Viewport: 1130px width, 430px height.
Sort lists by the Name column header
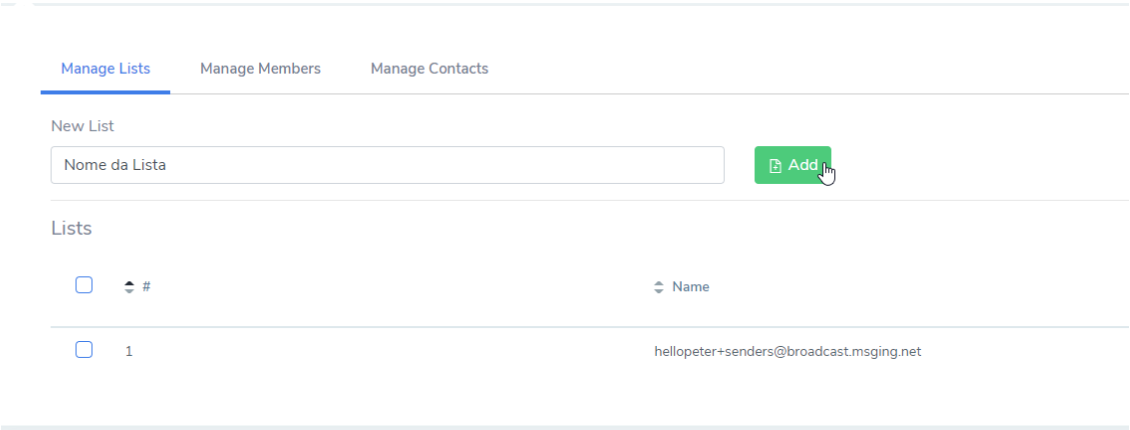[690, 287]
